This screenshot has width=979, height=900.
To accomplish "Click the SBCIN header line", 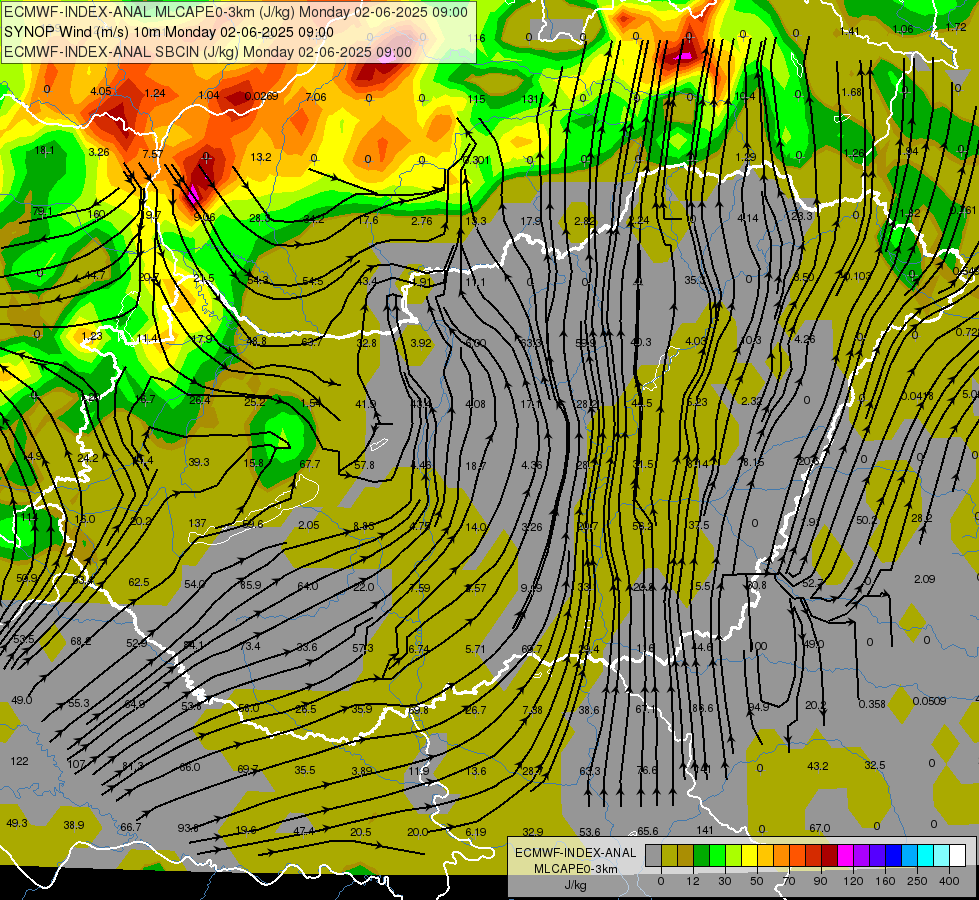I will click(208, 52).
